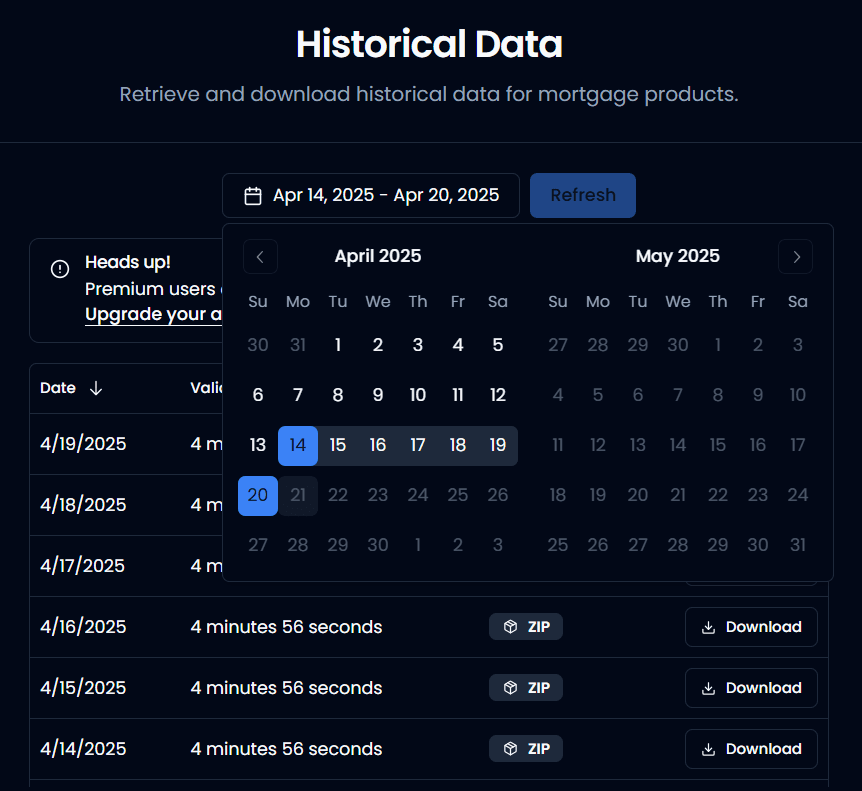
Task: Click 4 minutes 56 seconds in 4/15/2025 row
Action: (286, 688)
